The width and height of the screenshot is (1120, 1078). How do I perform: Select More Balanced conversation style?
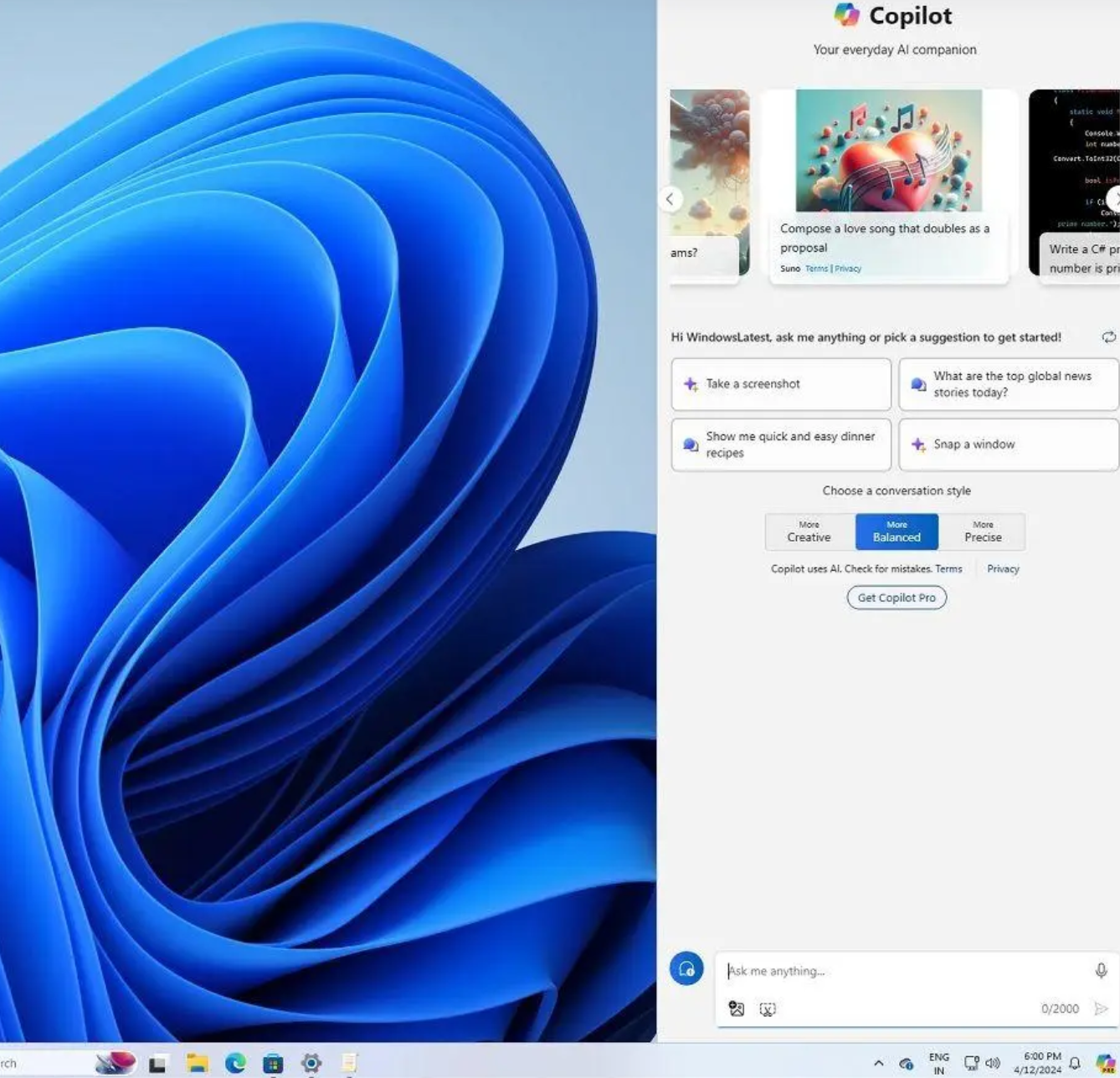tap(897, 531)
